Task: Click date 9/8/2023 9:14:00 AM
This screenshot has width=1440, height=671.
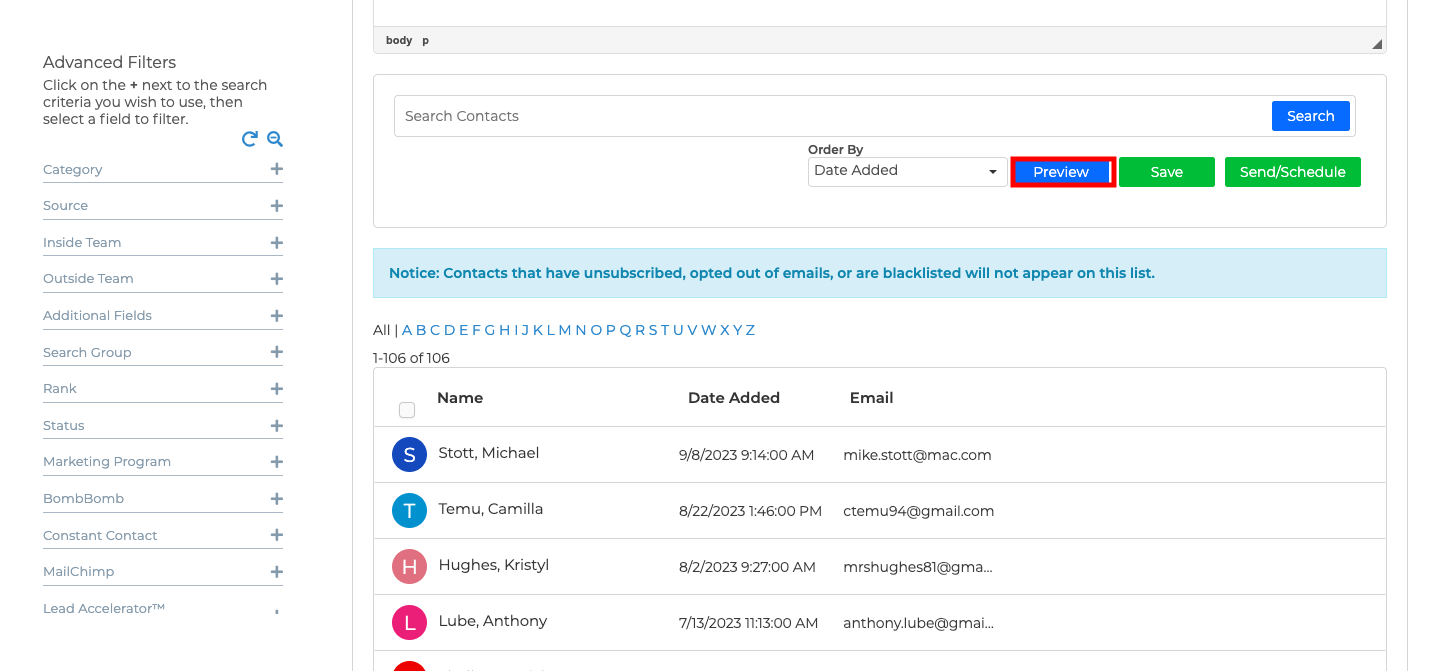Action: coord(747,455)
